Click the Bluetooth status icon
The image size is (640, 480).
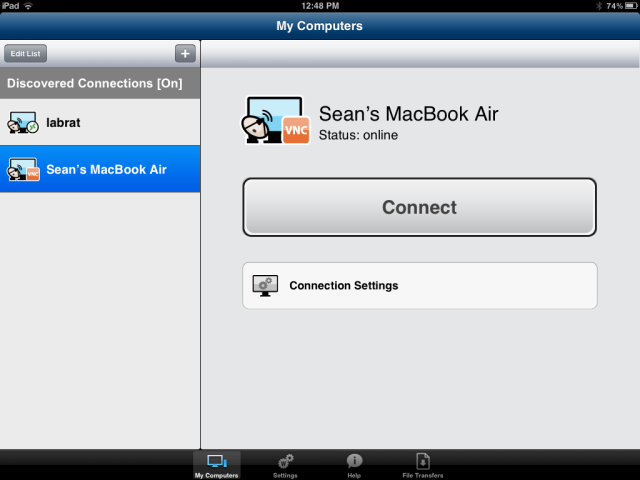(599, 6)
